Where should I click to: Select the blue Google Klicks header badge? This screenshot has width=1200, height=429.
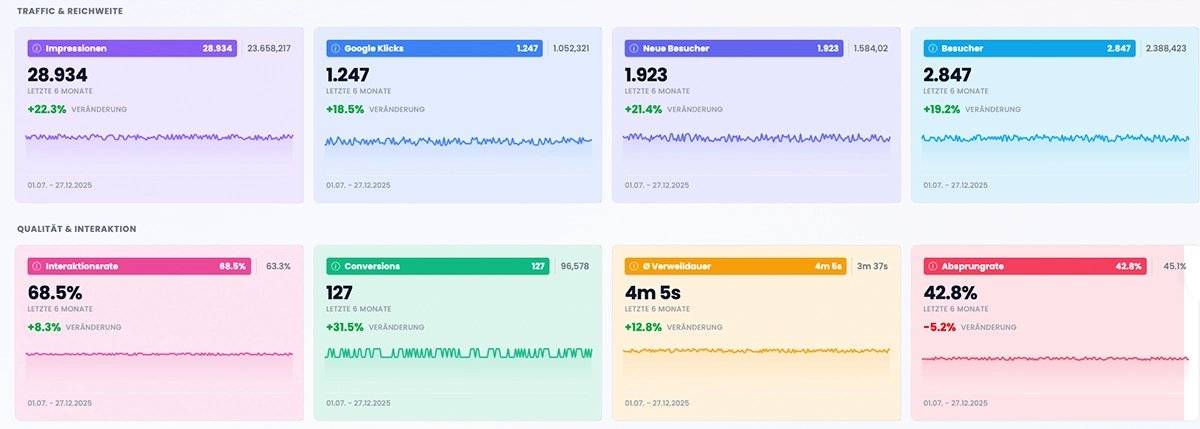pyautogui.click(x=434, y=48)
